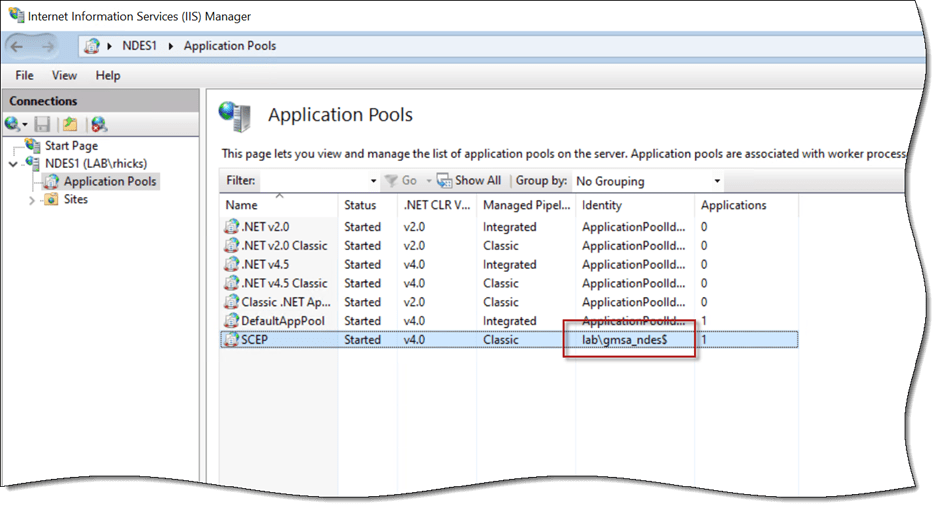Select the DefaultAppPool name
This screenshot has height=508, width=937.
[283, 321]
